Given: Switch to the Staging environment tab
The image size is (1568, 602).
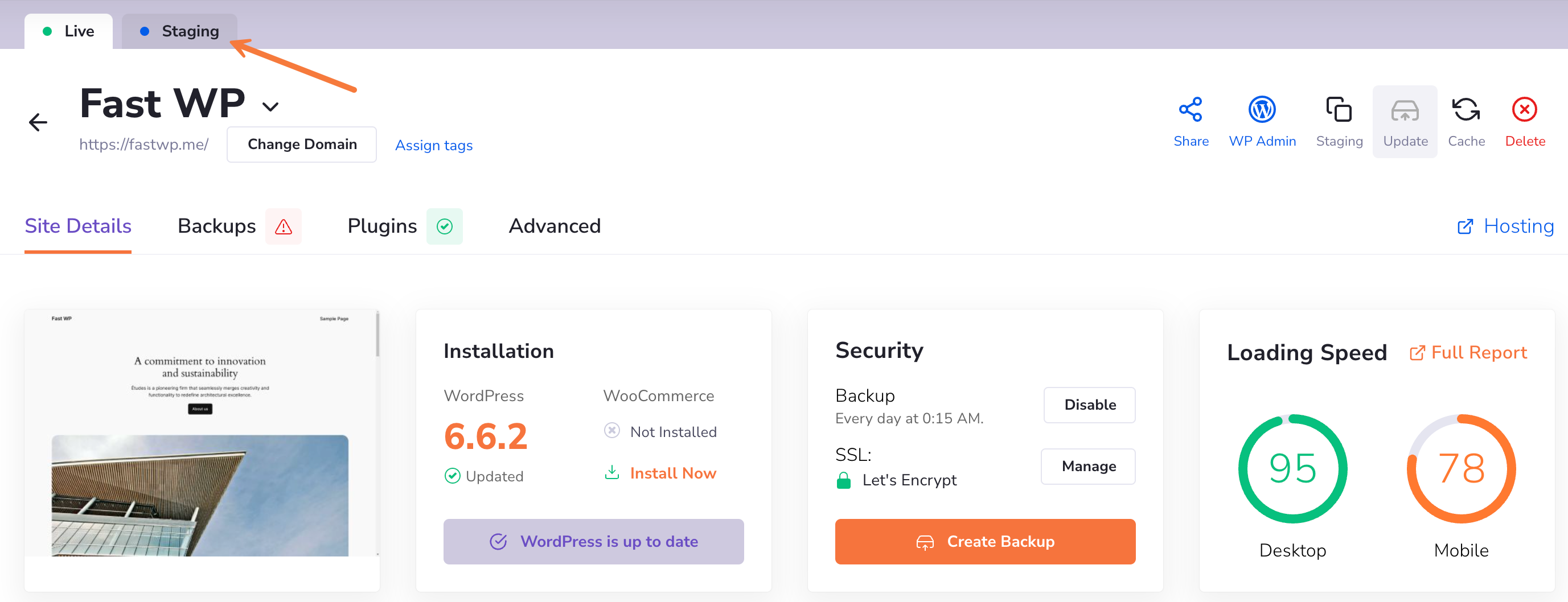Looking at the screenshot, I should (x=179, y=31).
